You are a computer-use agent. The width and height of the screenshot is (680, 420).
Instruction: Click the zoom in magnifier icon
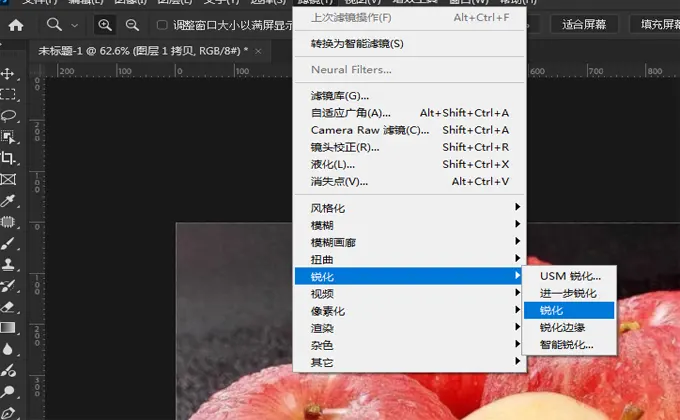point(105,25)
